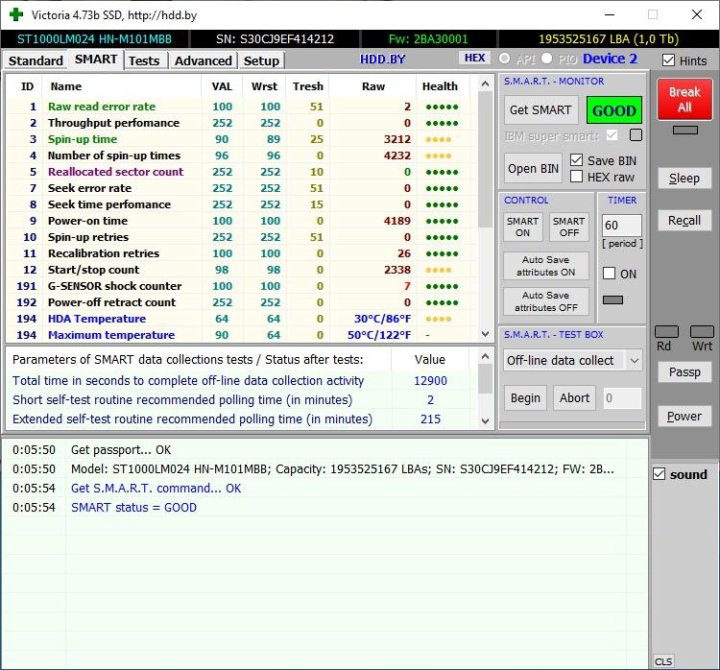This screenshot has width=720, height=670.
Task: Click the timer period input field
Action: (x=622, y=226)
